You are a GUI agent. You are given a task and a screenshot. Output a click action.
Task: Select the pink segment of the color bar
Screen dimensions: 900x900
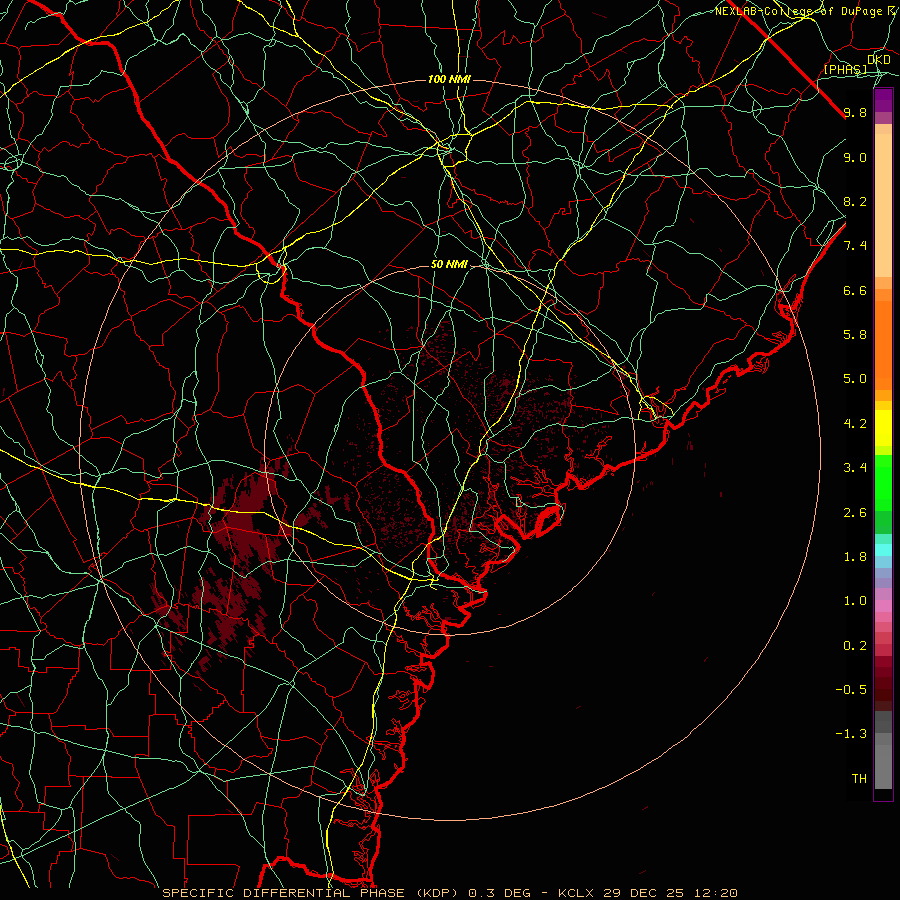coord(883,606)
